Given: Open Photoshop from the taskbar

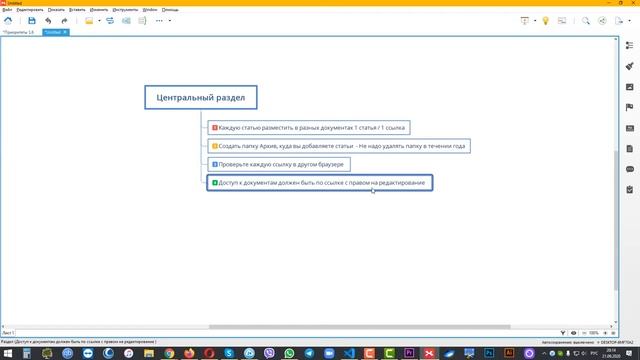Looking at the screenshot, I should 489,353.
